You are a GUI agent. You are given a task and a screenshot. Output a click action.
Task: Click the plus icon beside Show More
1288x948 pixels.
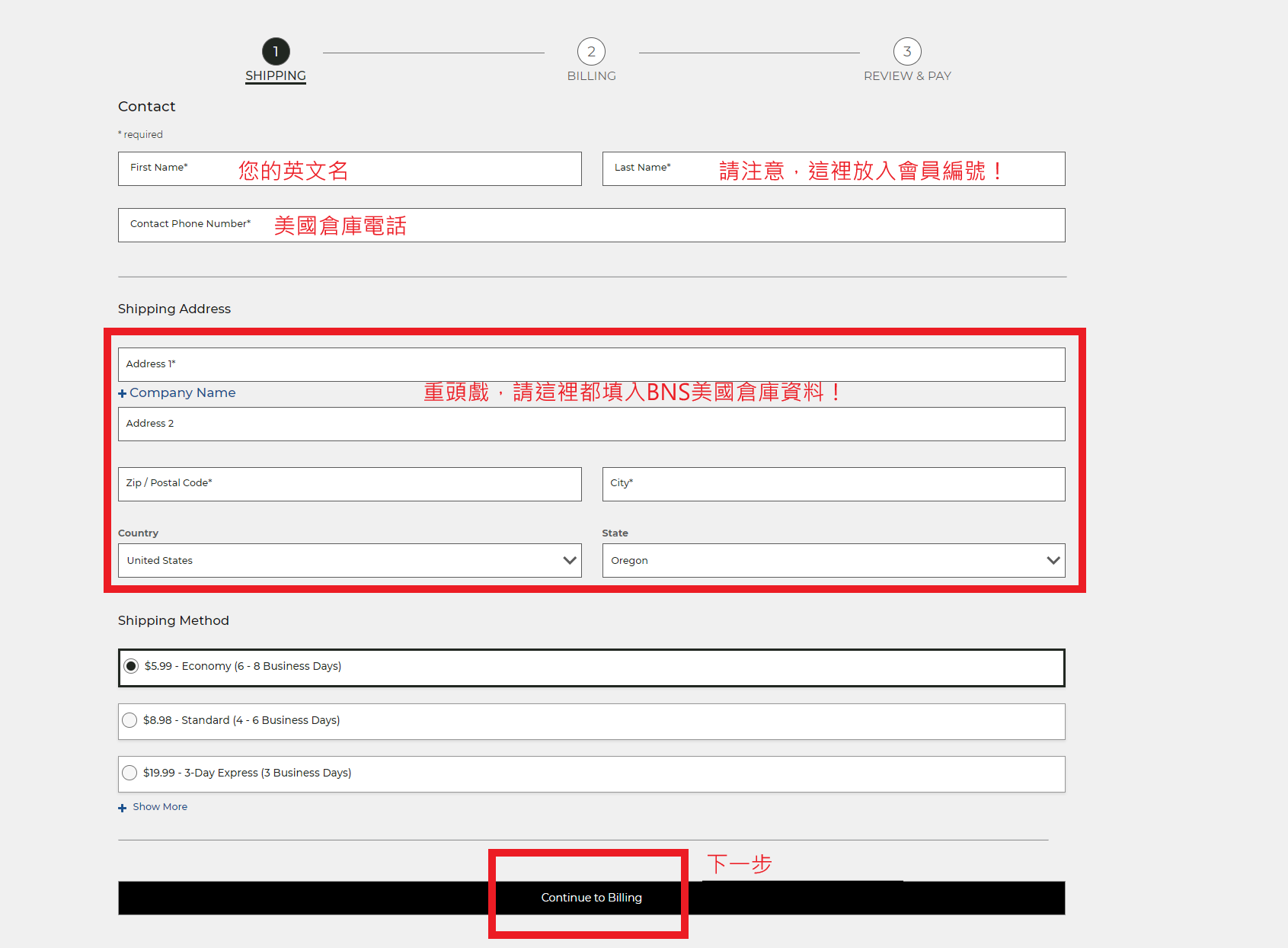(x=123, y=808)
